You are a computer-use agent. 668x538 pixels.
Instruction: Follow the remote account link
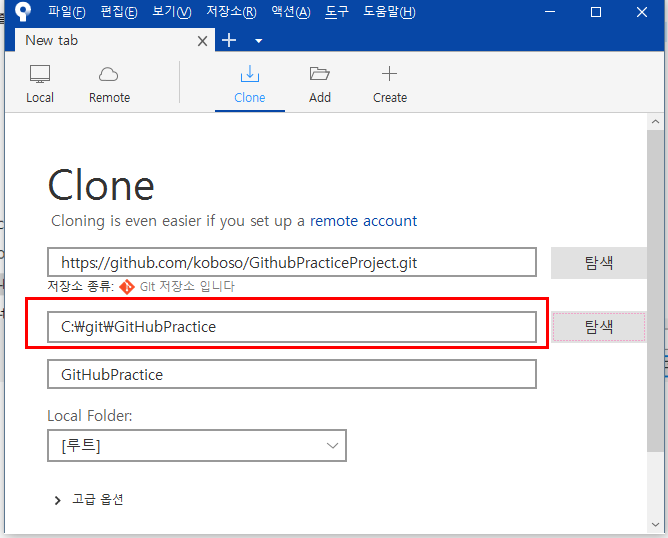tap(363, 221)
